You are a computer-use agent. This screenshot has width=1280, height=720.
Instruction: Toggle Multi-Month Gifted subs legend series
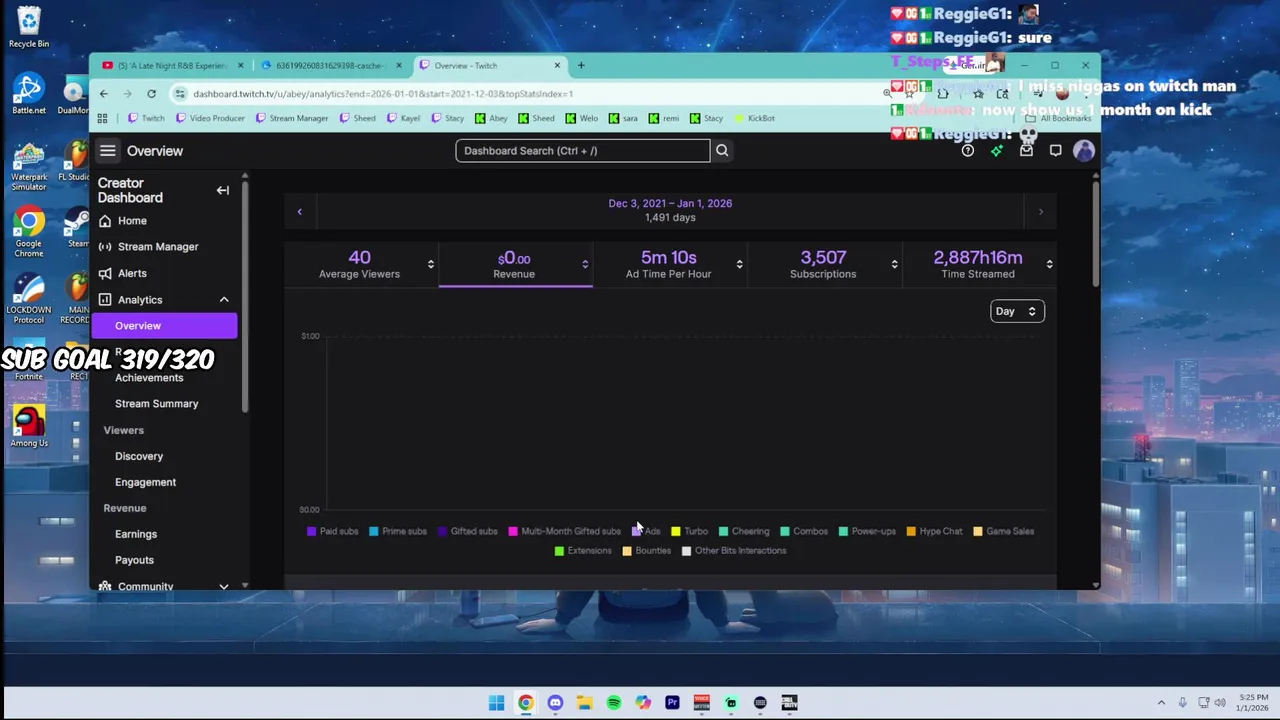565,531
